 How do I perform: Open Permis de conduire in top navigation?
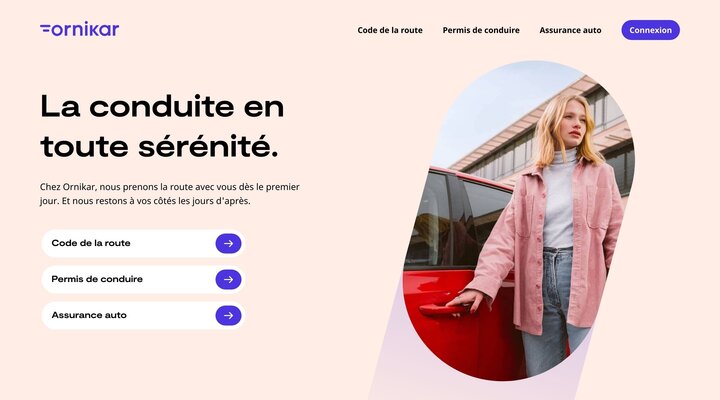click(x=481, y=30)
